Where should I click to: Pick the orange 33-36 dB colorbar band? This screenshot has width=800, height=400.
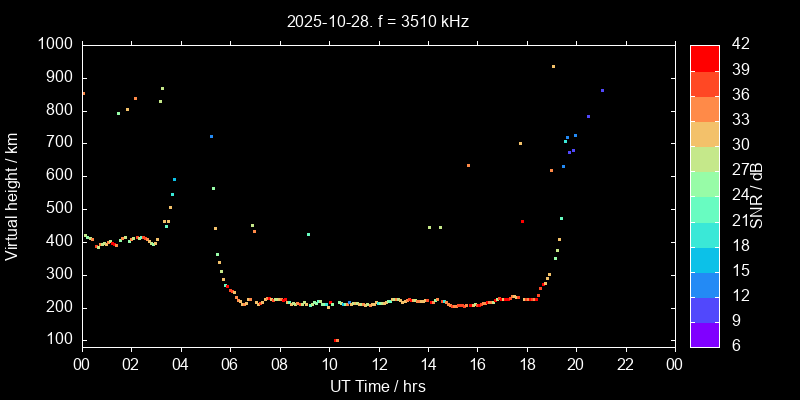[704, 108]
